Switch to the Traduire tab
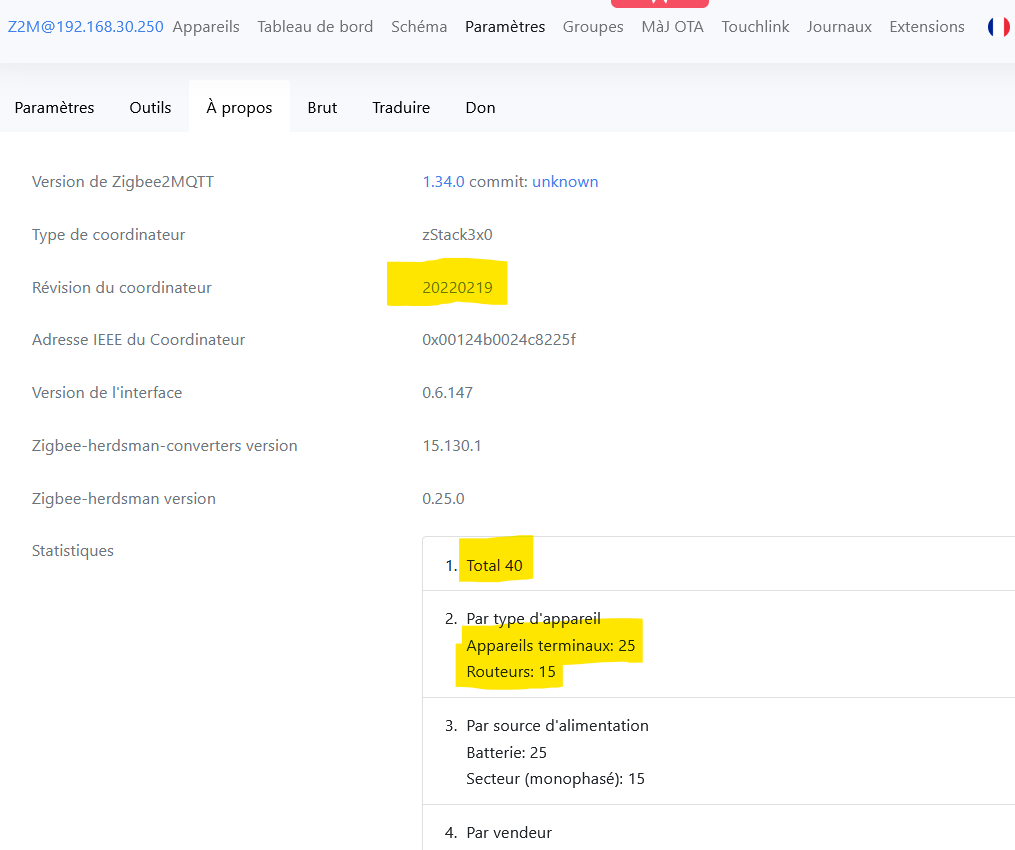This screenshot has height=850, width=1015. 401,107
